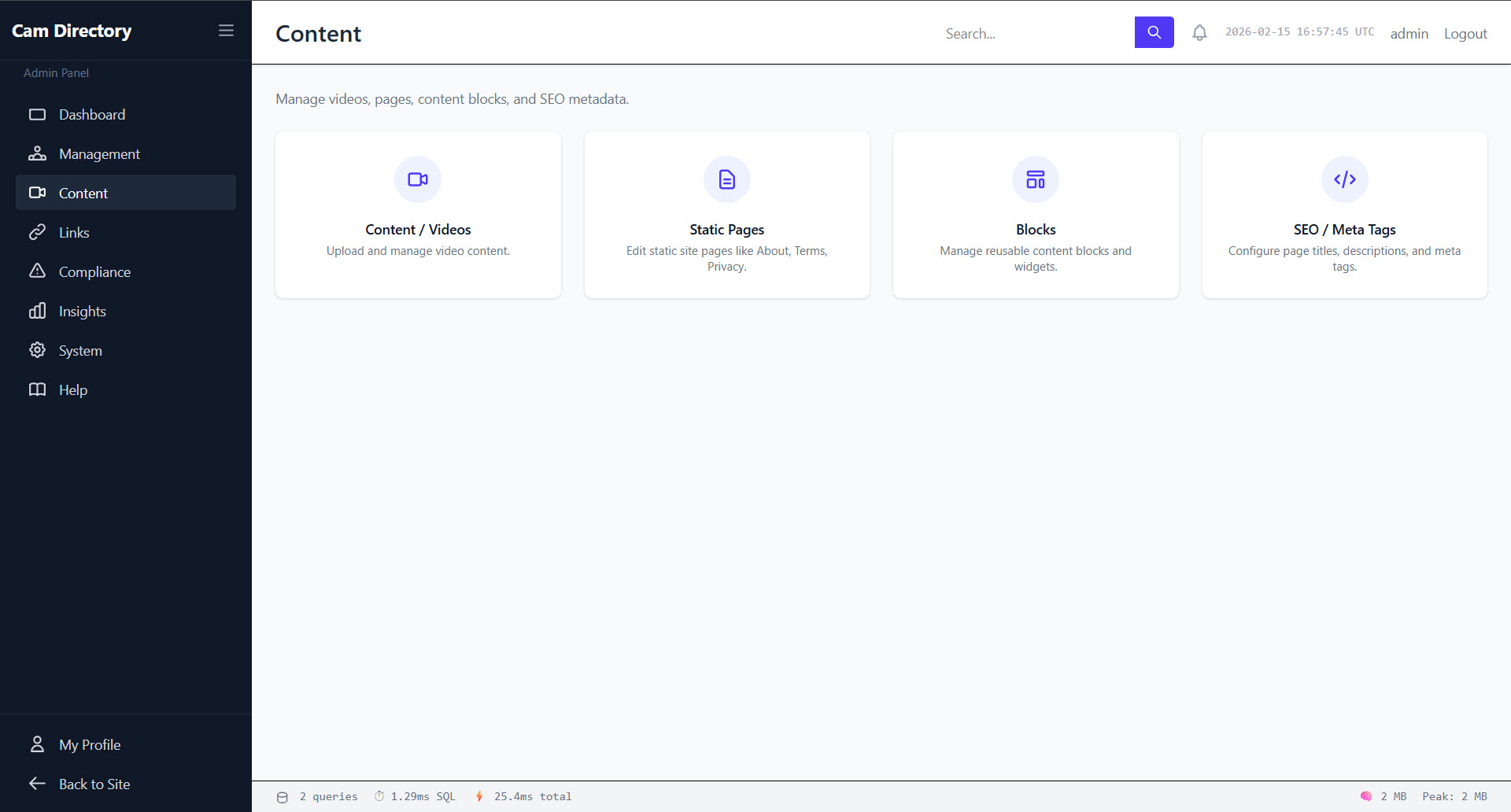Click the database queries icon in footer

pos(283,797)
